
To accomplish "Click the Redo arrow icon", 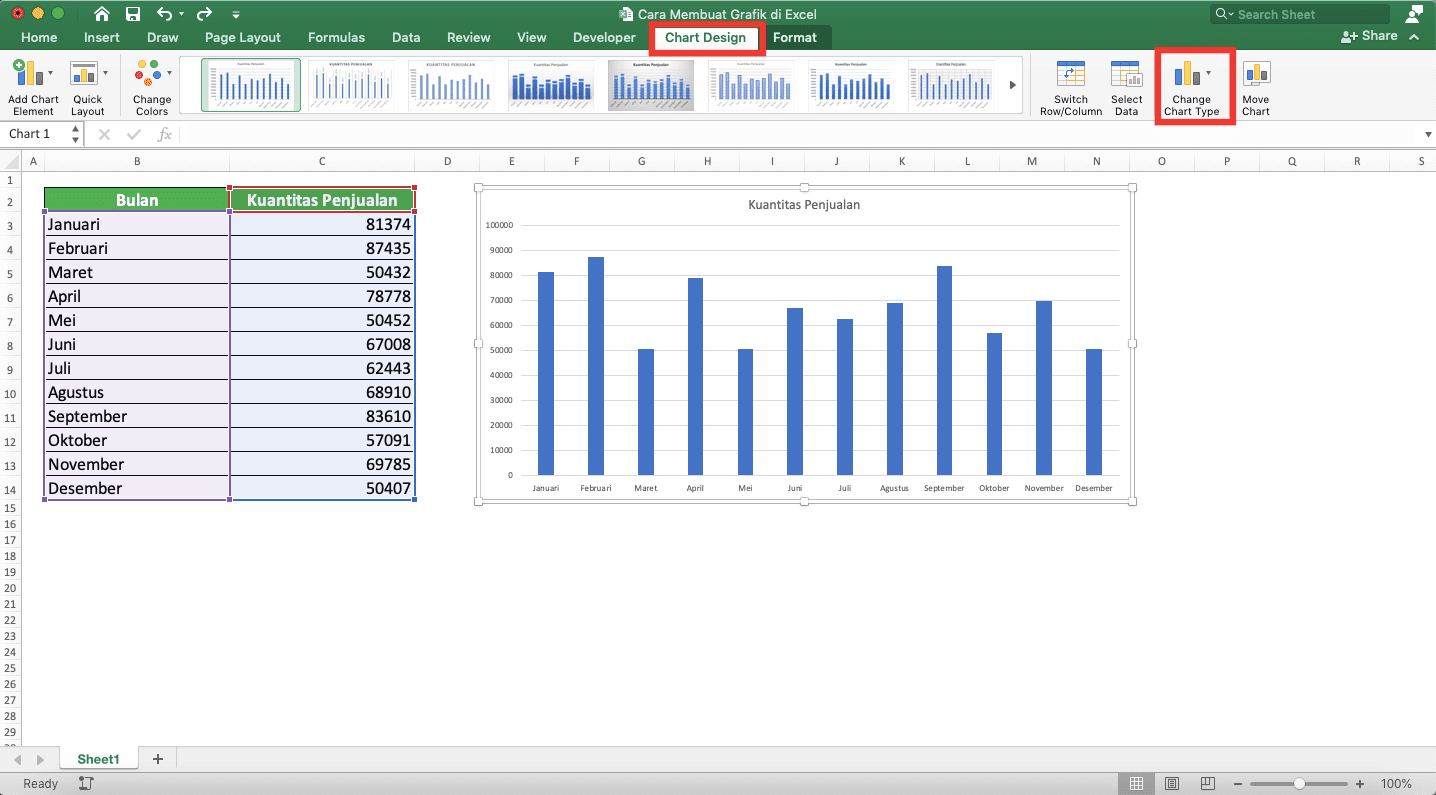I will pyautogui.click(x=204, y=14).
